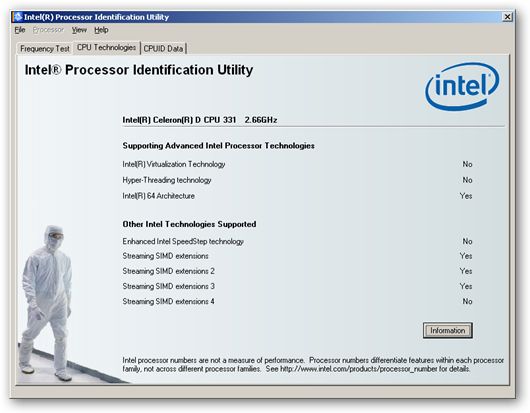This screenshot has width=530, height=413.
Task: Click the cleanroom technician image
Action: [x=46, y=303]
